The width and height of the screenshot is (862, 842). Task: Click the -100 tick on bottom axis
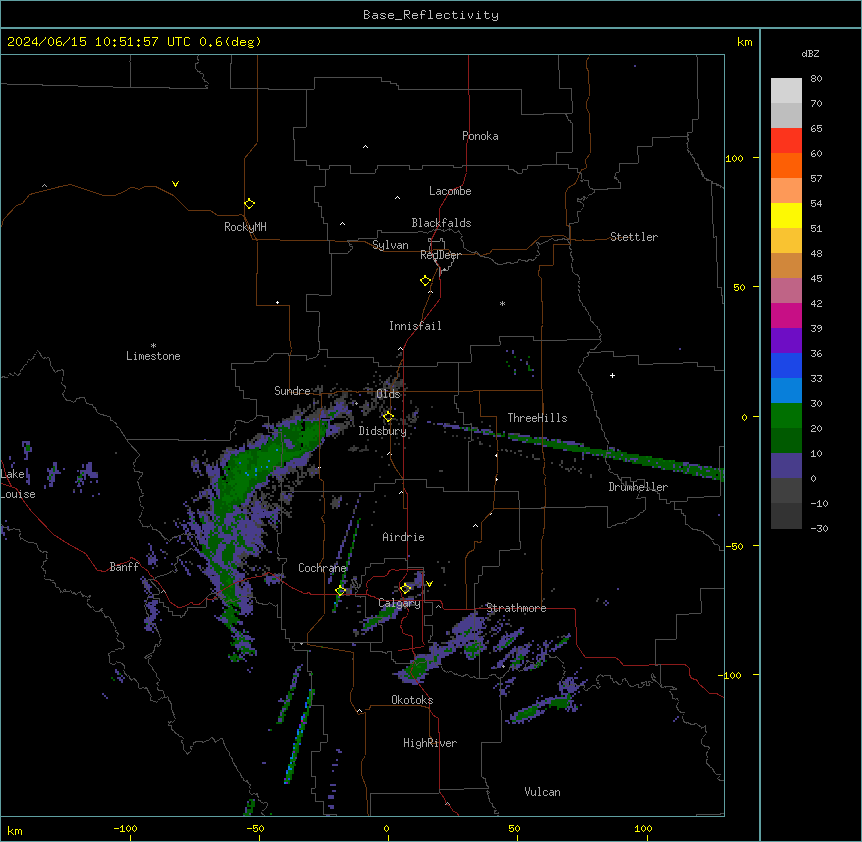pyautogui.click(x=125, y=828)
